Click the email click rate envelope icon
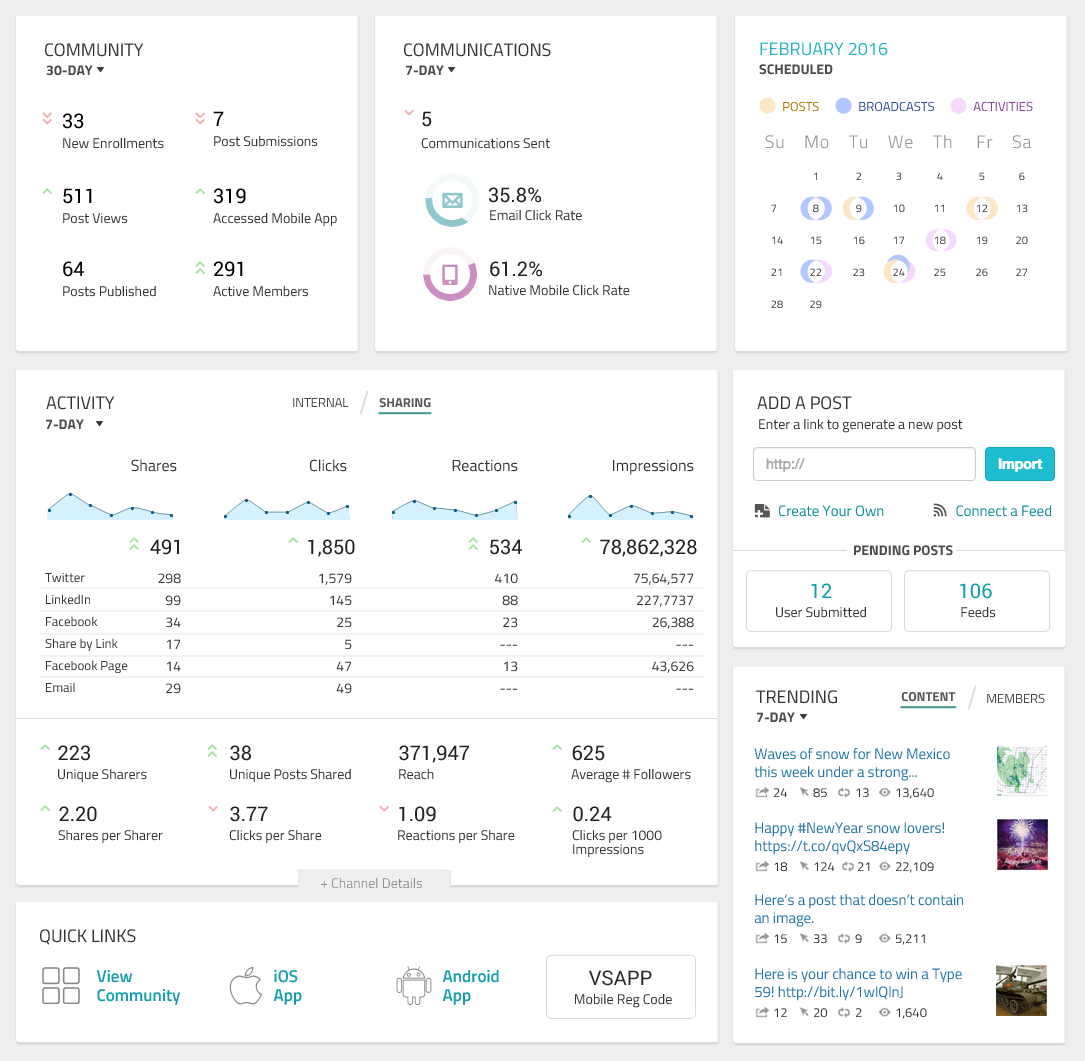This screenshot has height=1061, width=1085. [451, 201]
